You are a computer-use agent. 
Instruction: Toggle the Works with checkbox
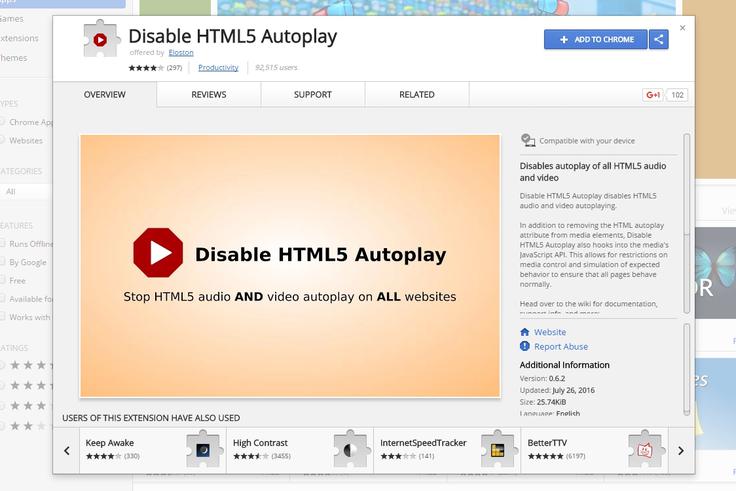click(2, 317)
